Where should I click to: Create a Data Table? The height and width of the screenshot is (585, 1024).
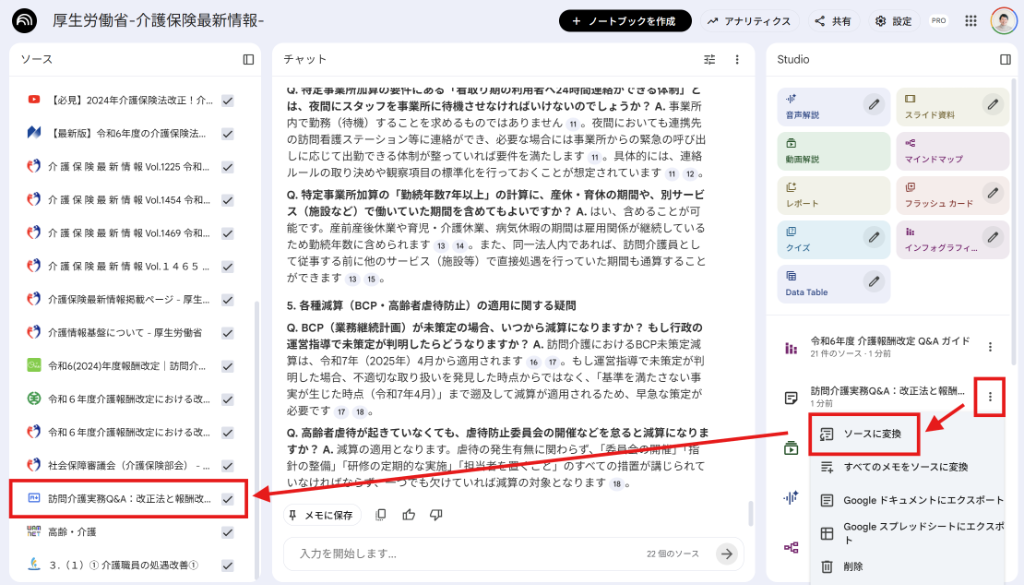833,285
